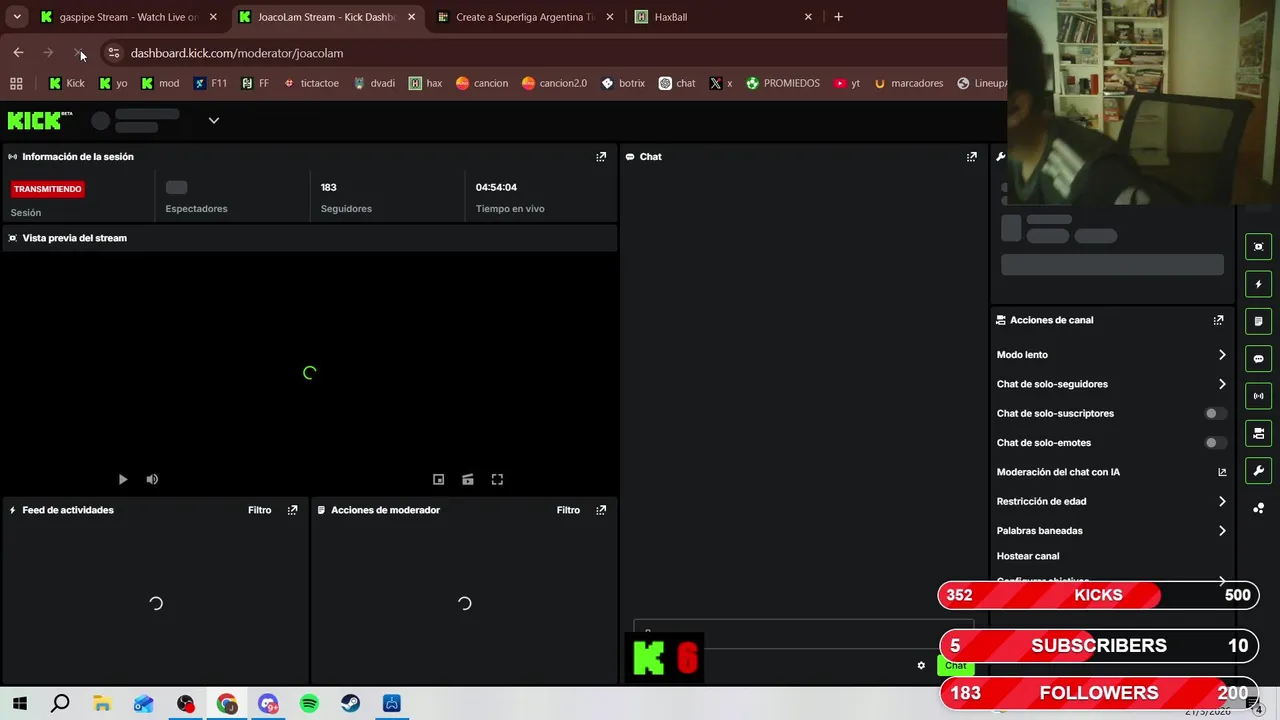1280x720 pixels.
Task: Make the stream preview fullscreen
Action: [x=497, y=480]
